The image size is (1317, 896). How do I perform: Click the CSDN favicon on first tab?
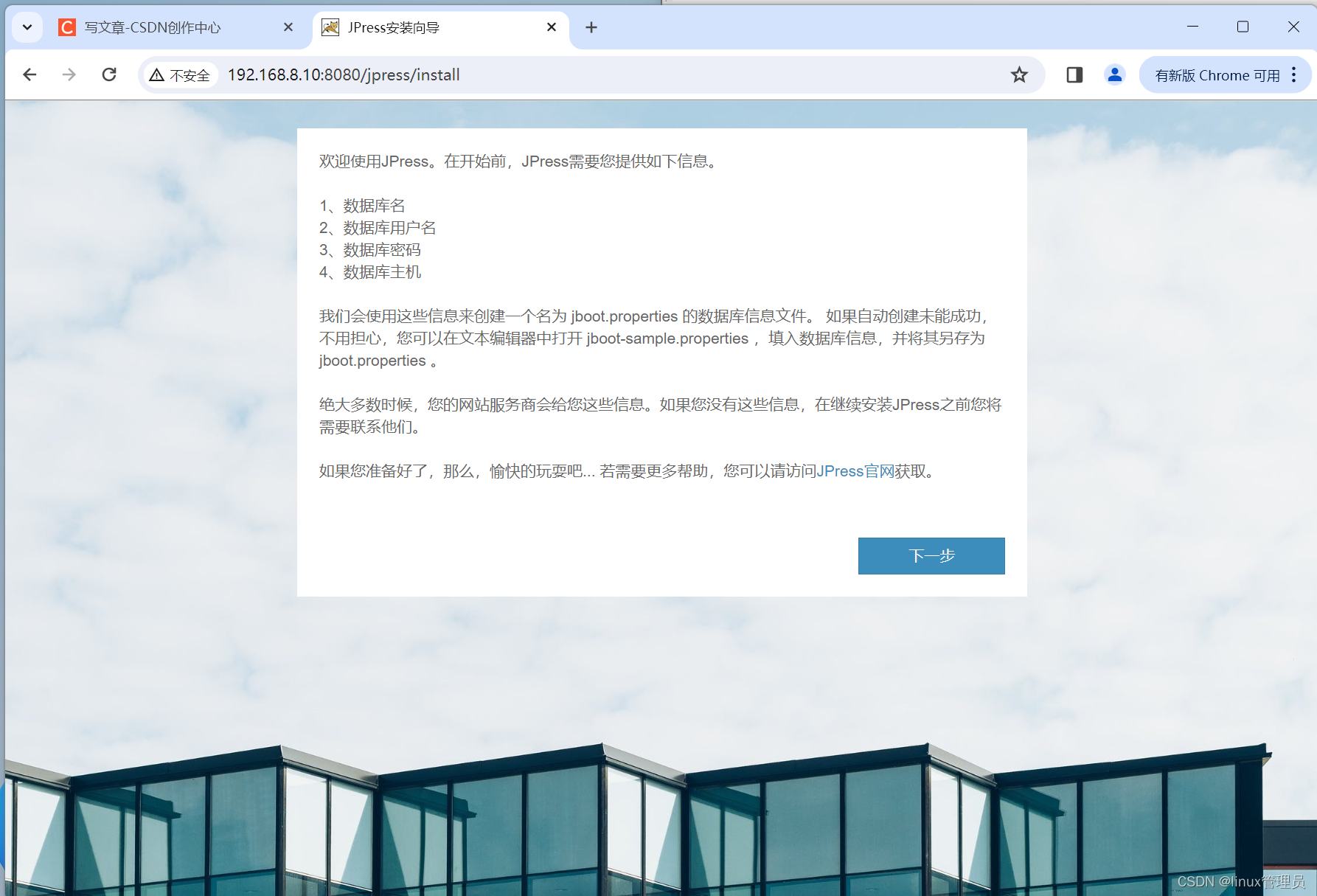[67, 27]
